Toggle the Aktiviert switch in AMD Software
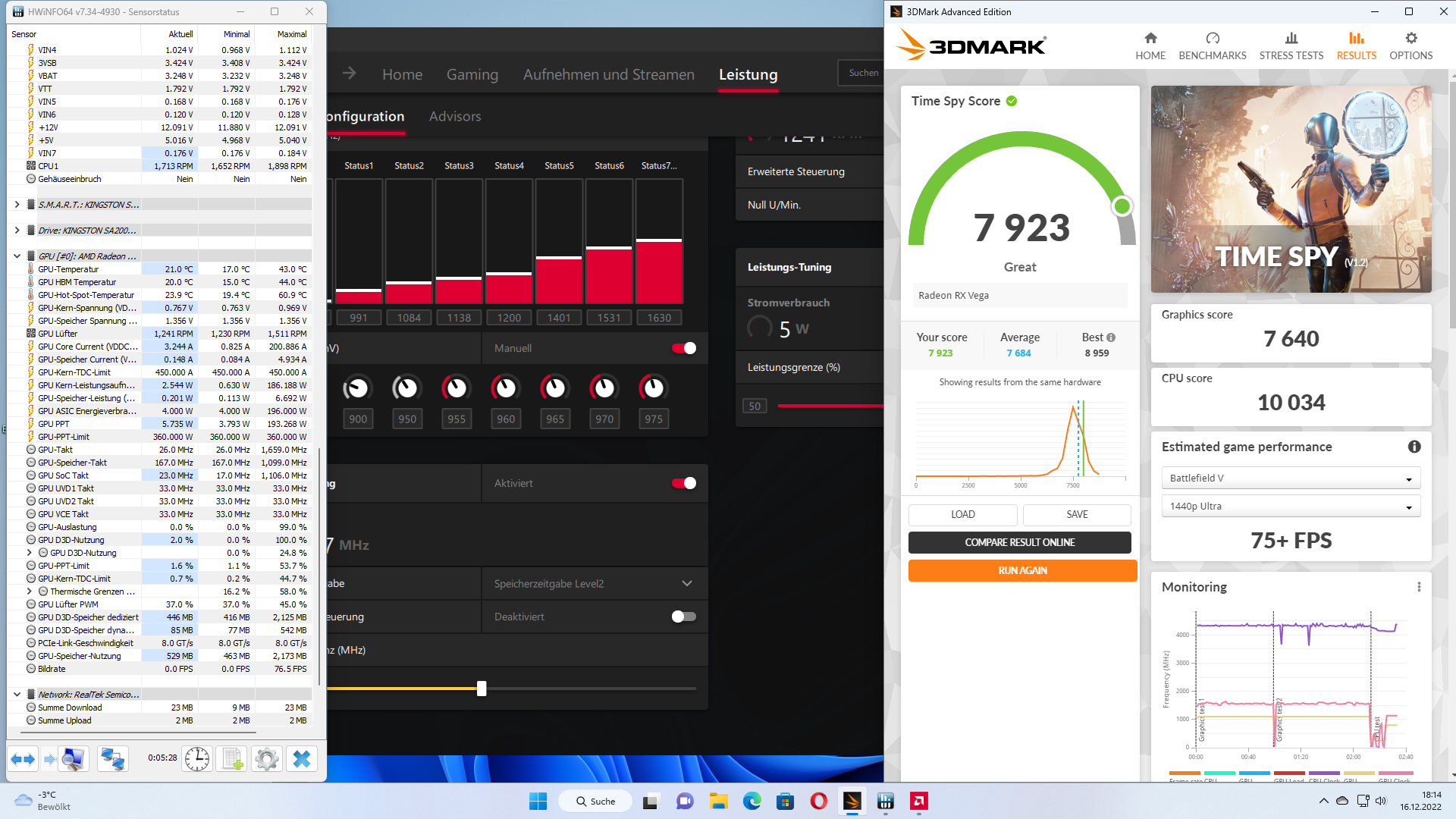 [683, 483]
